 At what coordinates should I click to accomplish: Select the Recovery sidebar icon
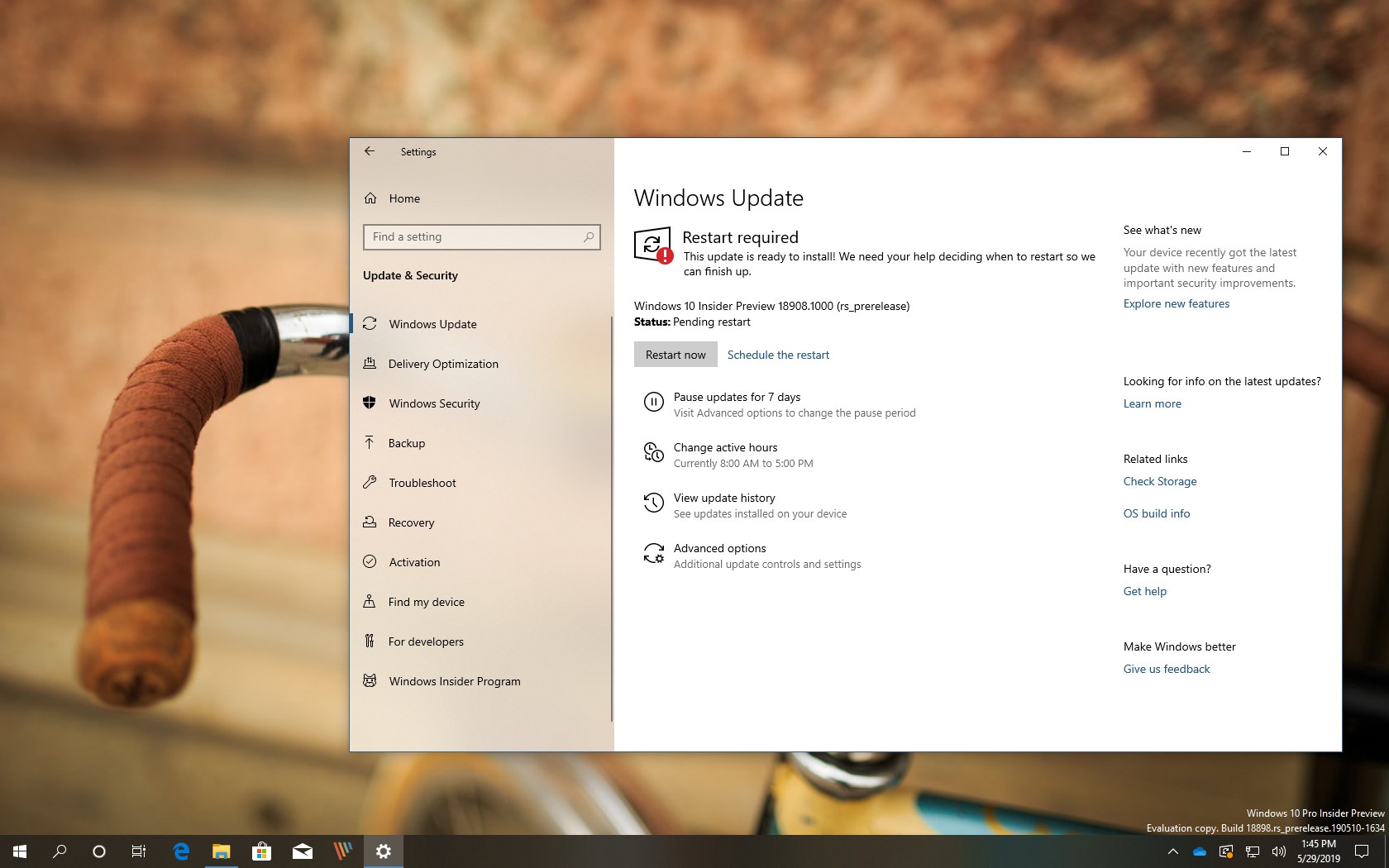[x=370, y=522]
